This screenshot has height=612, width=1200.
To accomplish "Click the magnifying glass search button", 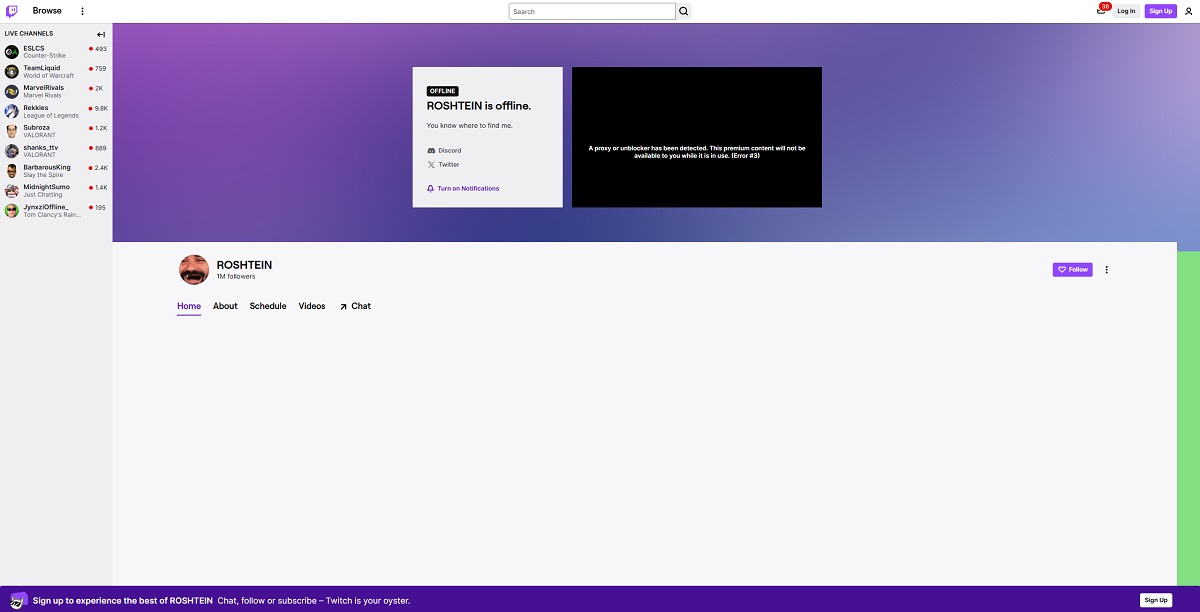I will coord(684,11).
